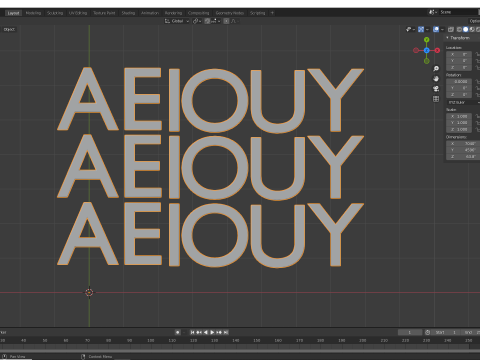
Task: Switch to UV Editing workspace
Action: pyautogui.click(x=78, y=13)
